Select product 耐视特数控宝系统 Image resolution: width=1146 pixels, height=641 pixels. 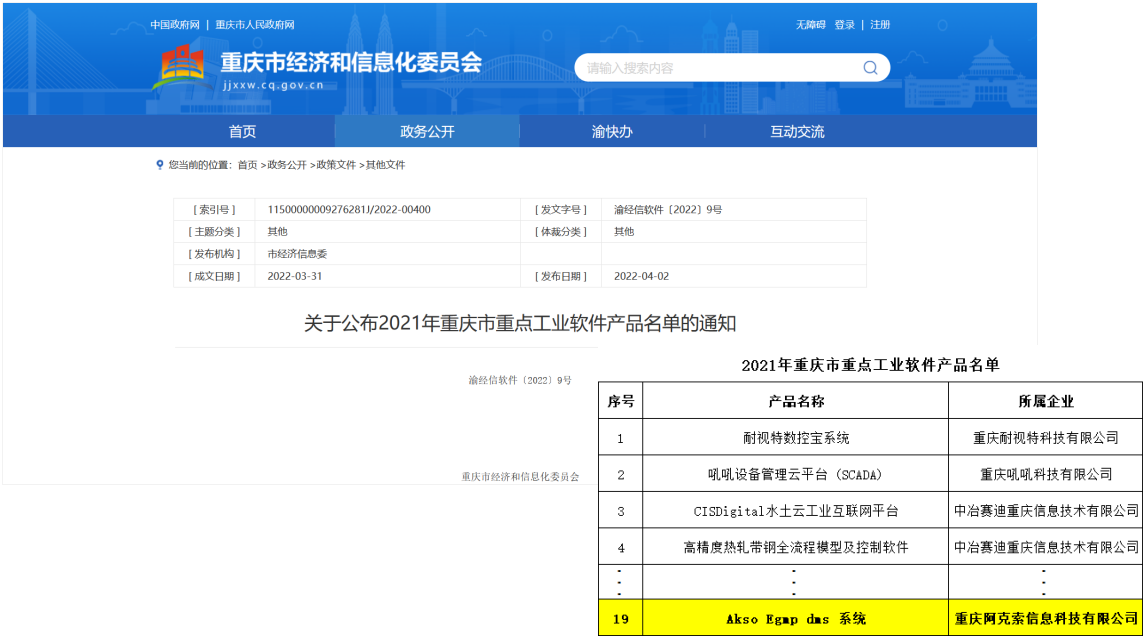tap(795, 439)
